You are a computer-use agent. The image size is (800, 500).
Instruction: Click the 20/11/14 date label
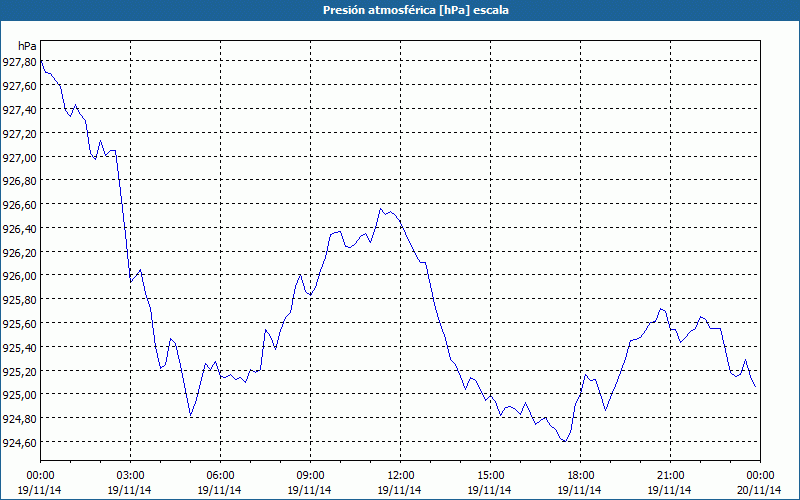coord(760,490)
